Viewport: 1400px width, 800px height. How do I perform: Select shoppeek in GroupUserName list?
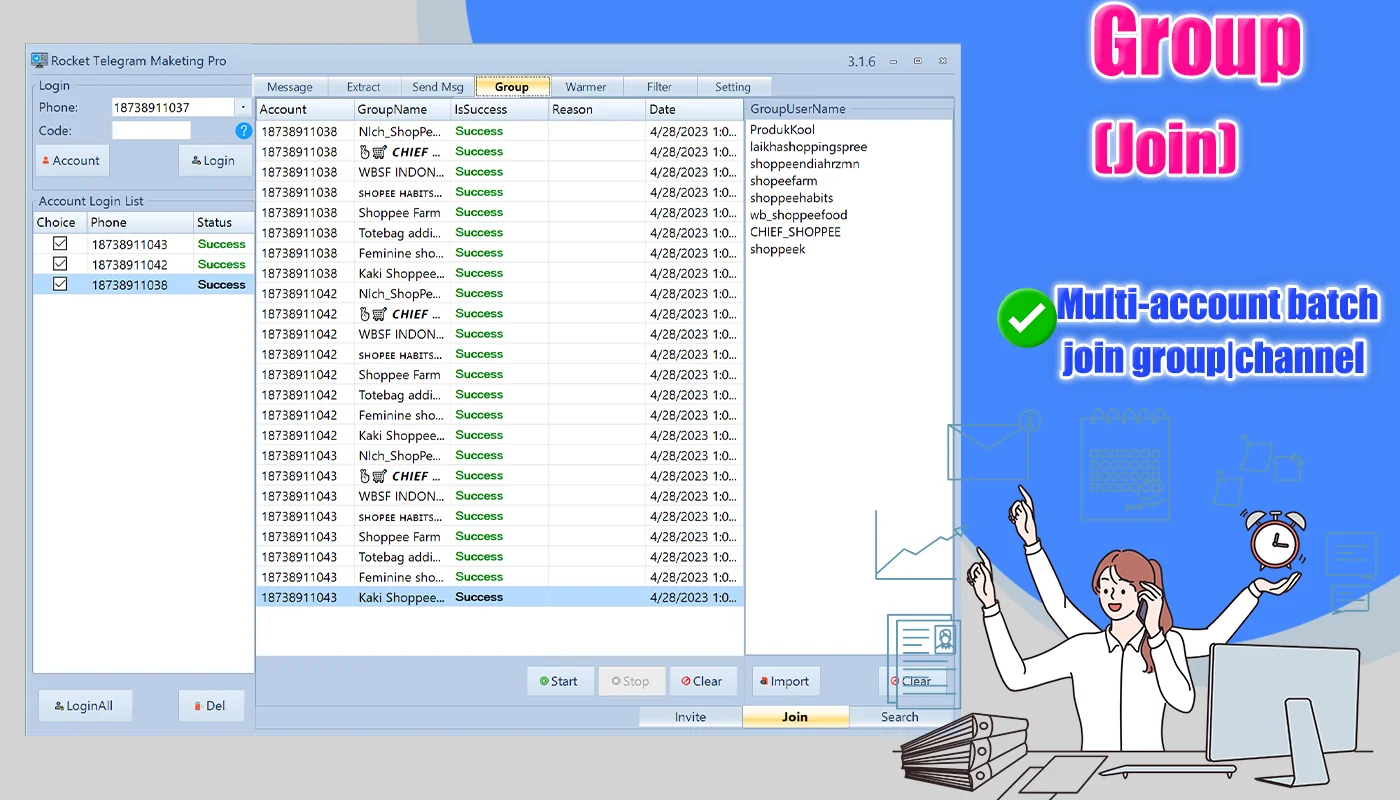click(x=778, y=249)
